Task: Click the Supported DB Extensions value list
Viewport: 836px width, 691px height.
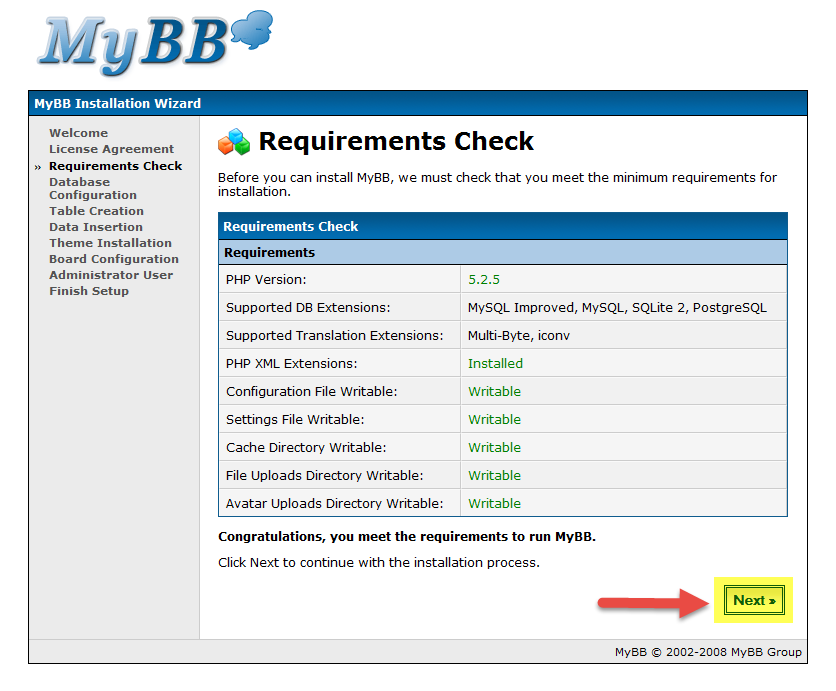Action: [616, 308]
